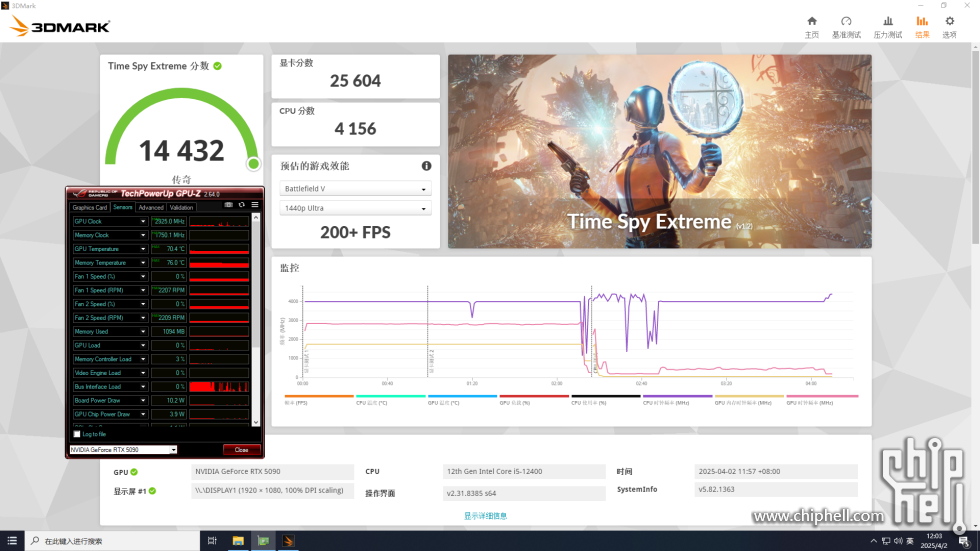This screenshot has height=551, width=980.
Task: Click the 200+ FPS estimate
Action: coord(355,232)
